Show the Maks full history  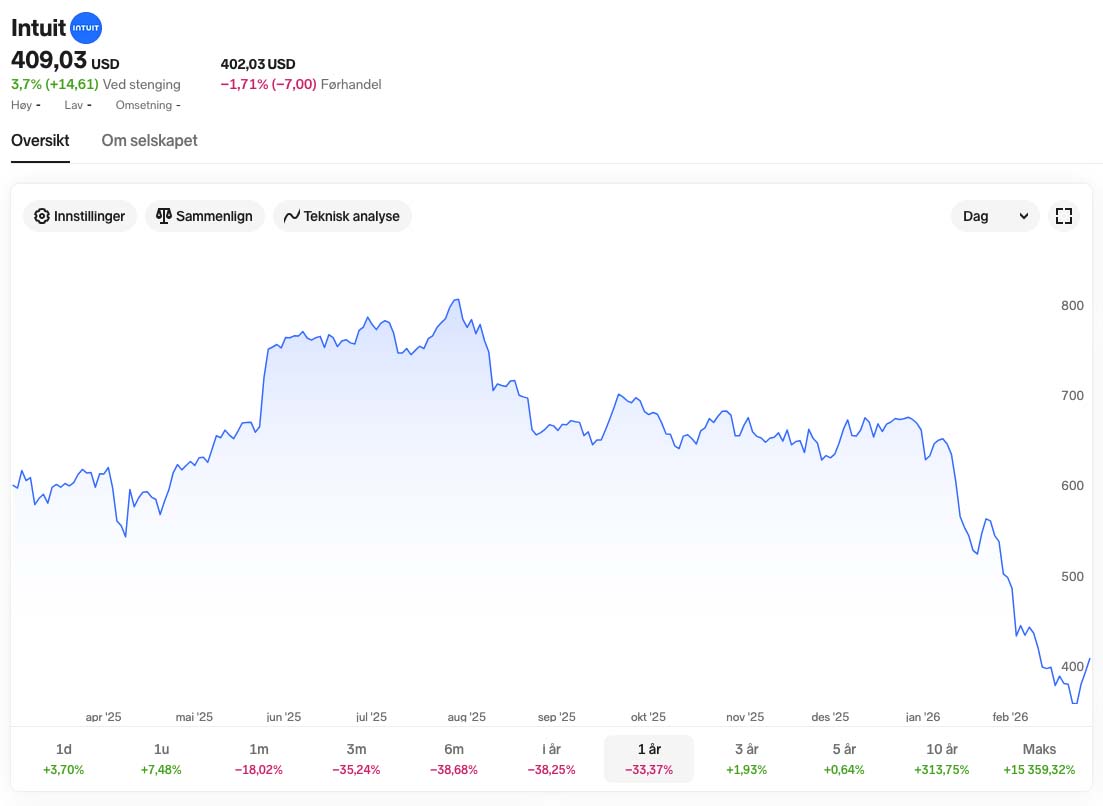point(1039,759)
